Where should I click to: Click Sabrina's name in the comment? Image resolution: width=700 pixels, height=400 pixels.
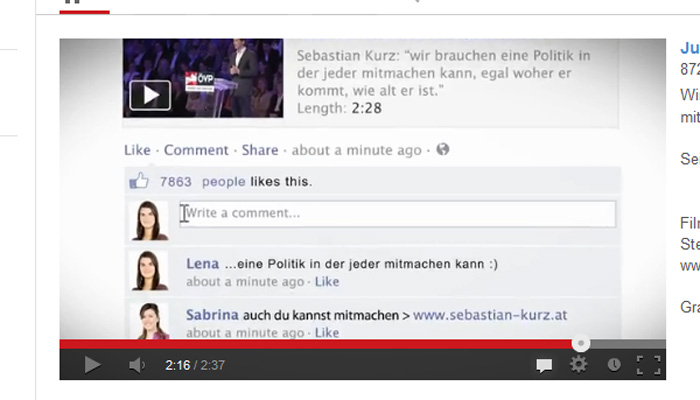tap(212, 315)
